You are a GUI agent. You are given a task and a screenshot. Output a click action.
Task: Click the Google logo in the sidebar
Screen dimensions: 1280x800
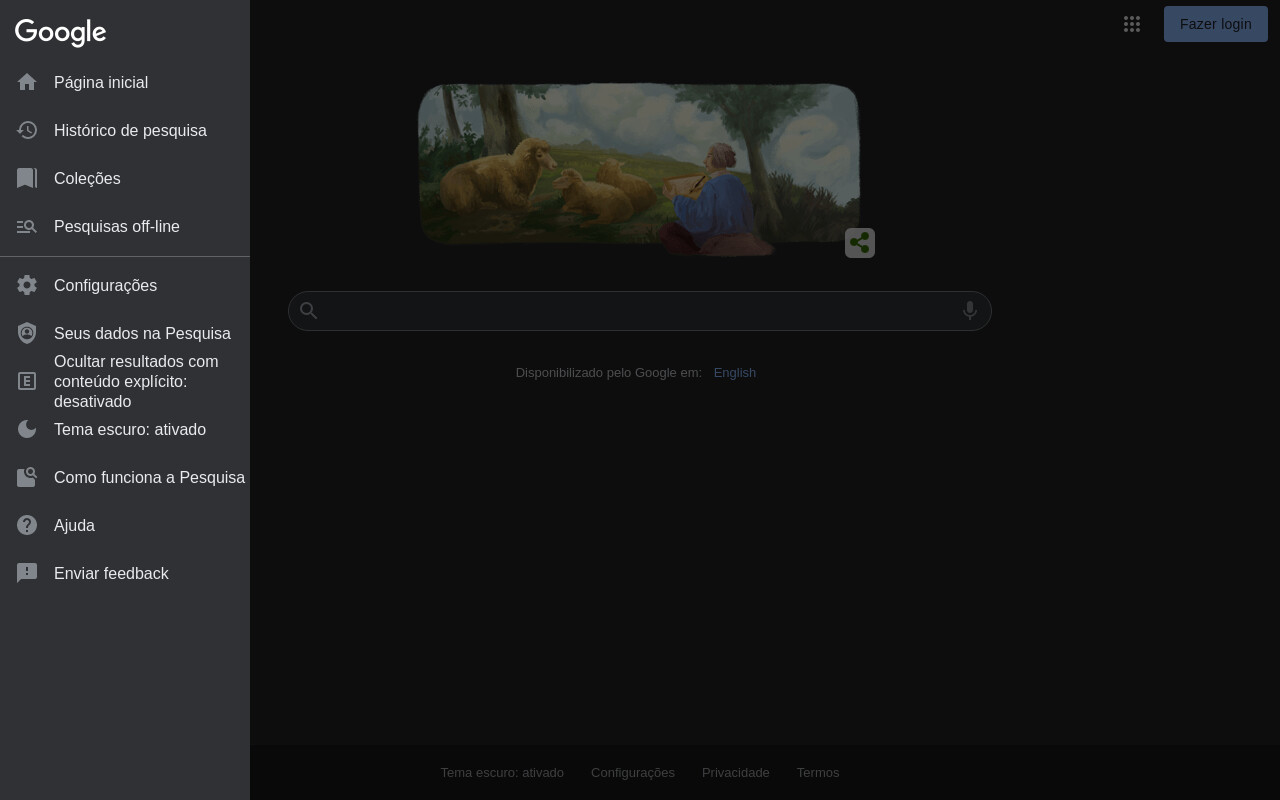point(60,32)
